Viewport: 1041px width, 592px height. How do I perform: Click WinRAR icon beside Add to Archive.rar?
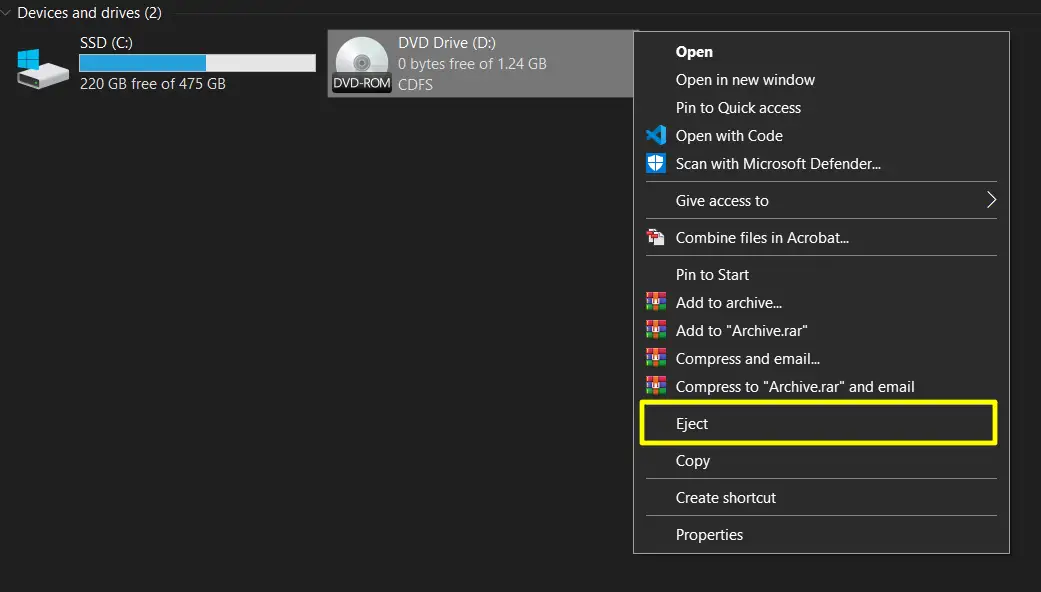[657, 330]
